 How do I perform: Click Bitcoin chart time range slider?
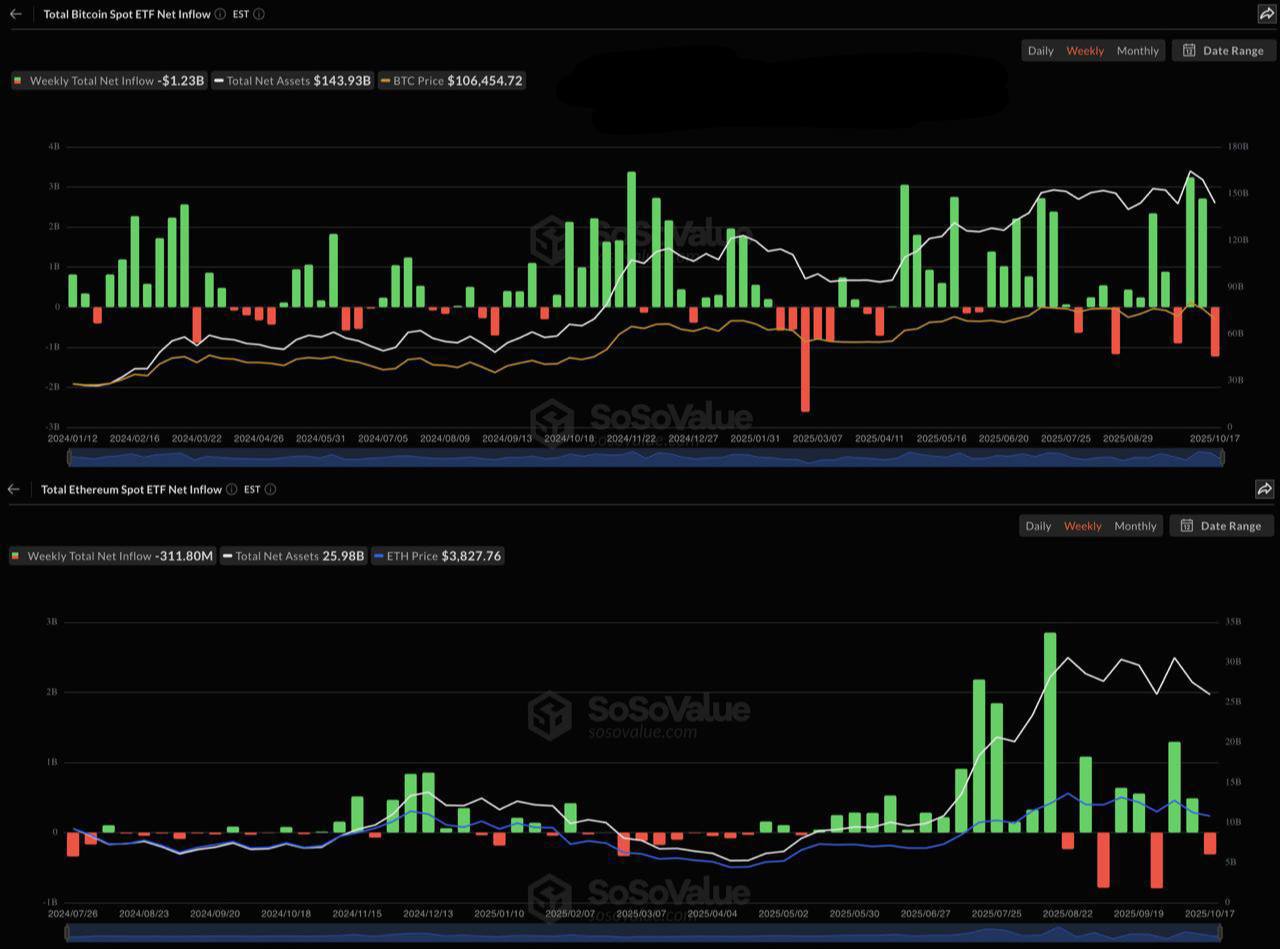click(x=645, y=458)
